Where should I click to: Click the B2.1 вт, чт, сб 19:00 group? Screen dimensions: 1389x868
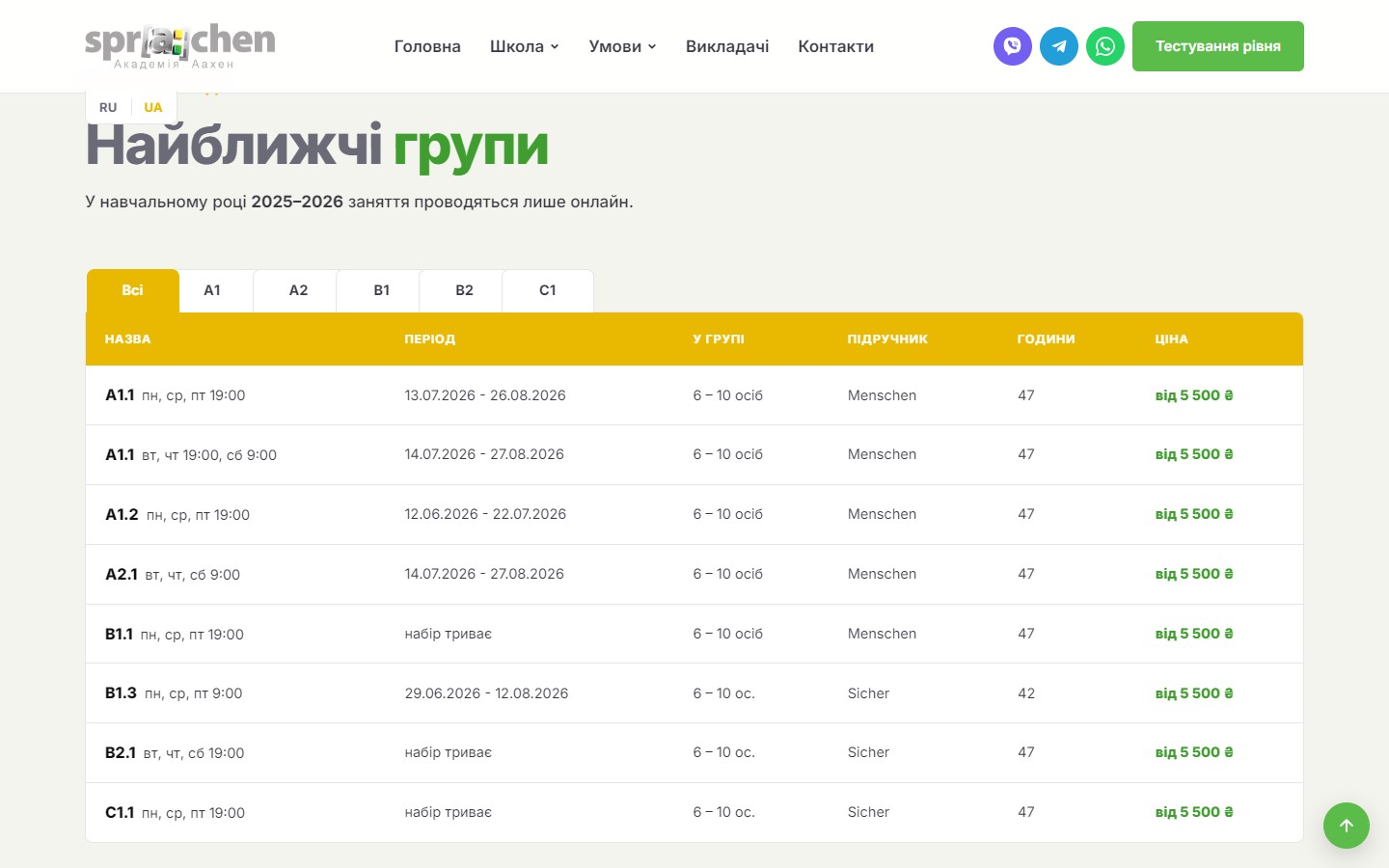(175, 753)
